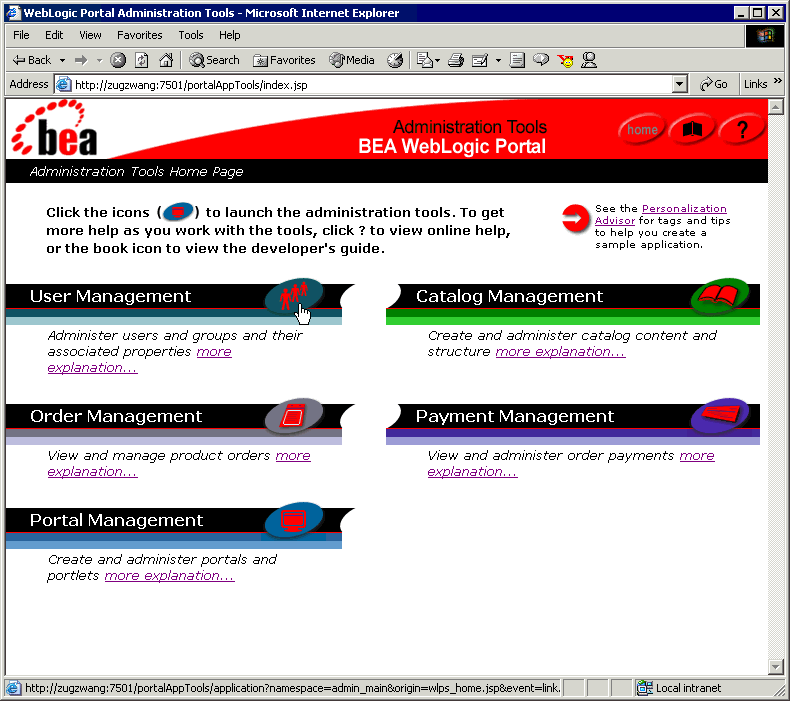Image resolution: width=790 pixels, height=701 pixels.
Task: Click the Forward arrow toolbar button
Action: (x=81, y=60)
